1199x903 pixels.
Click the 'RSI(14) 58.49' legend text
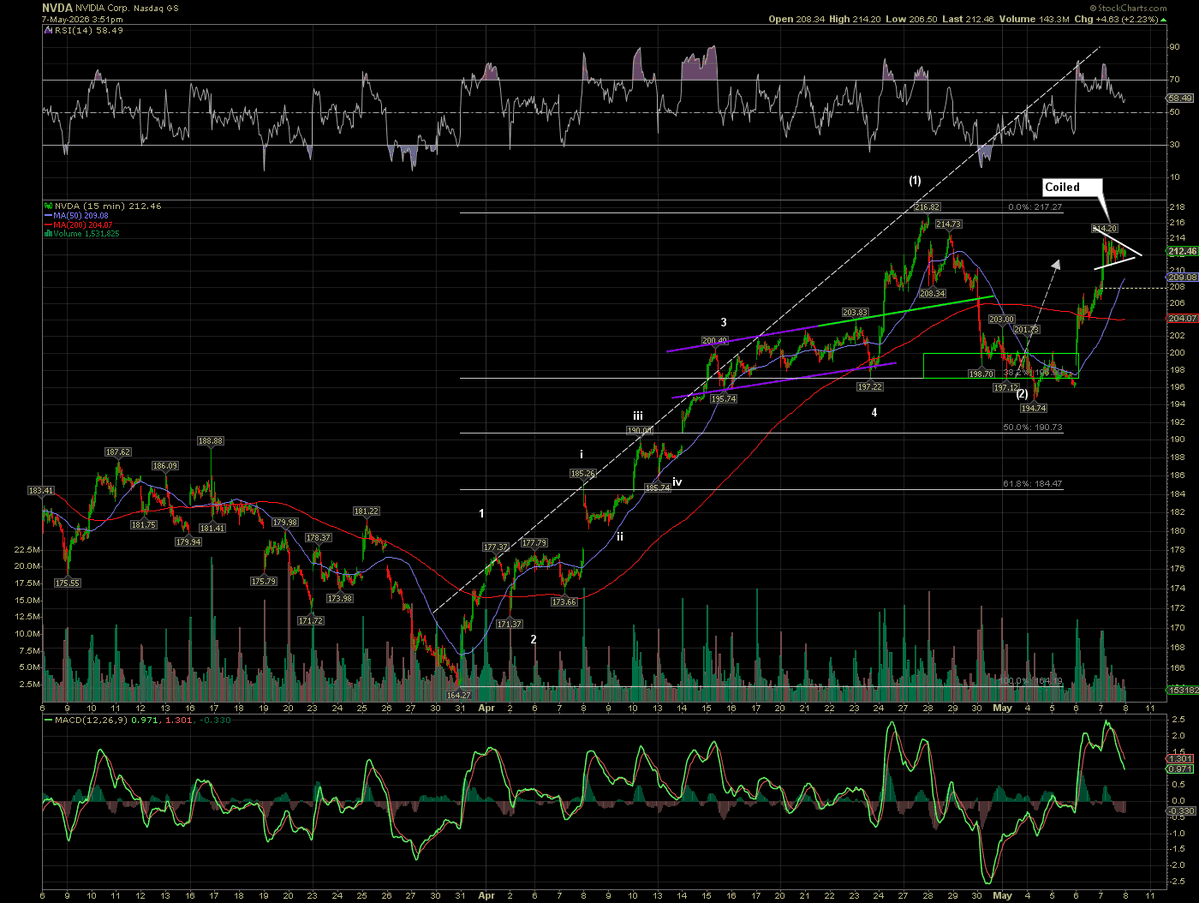click(x=89, y=31)
